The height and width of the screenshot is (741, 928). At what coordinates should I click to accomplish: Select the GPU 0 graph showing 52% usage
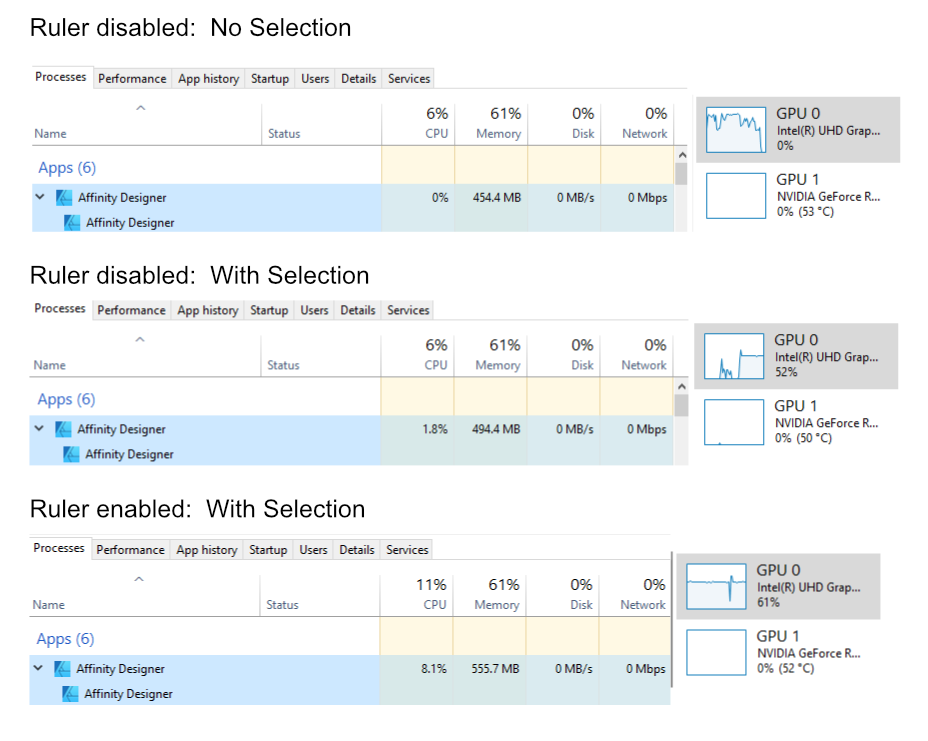pyautogui.click(x=734, y=357)
